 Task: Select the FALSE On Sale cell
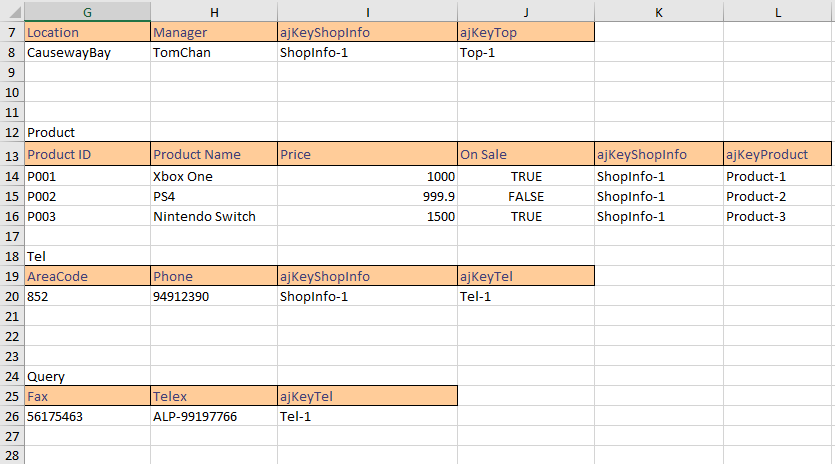(x=525, y=197)
